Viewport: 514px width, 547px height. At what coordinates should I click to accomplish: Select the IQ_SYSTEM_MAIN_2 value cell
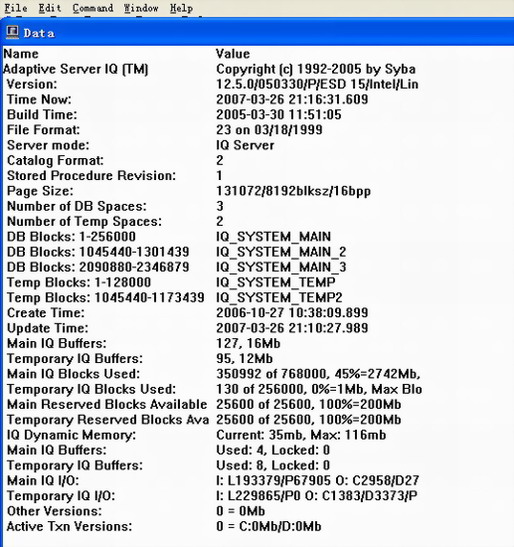pyautogui.click(x=281, y=252)
